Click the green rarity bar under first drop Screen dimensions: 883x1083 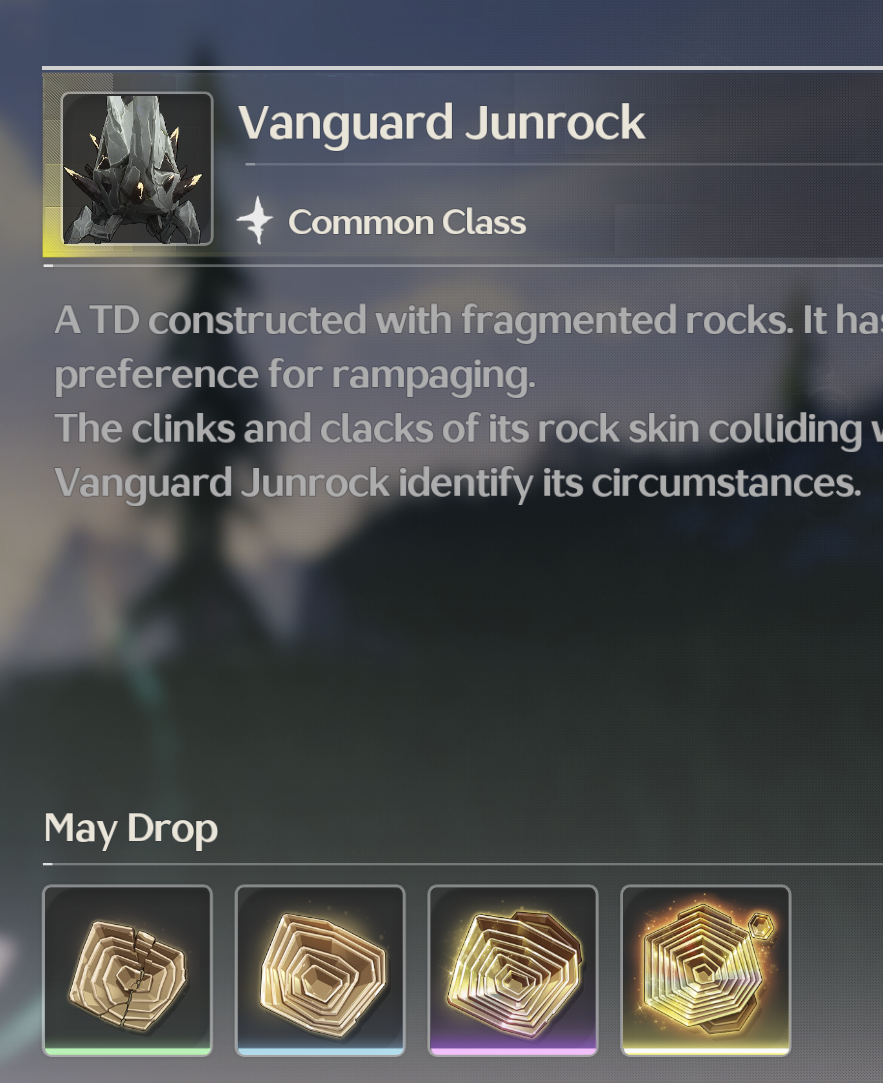[x=128, y=1052]
